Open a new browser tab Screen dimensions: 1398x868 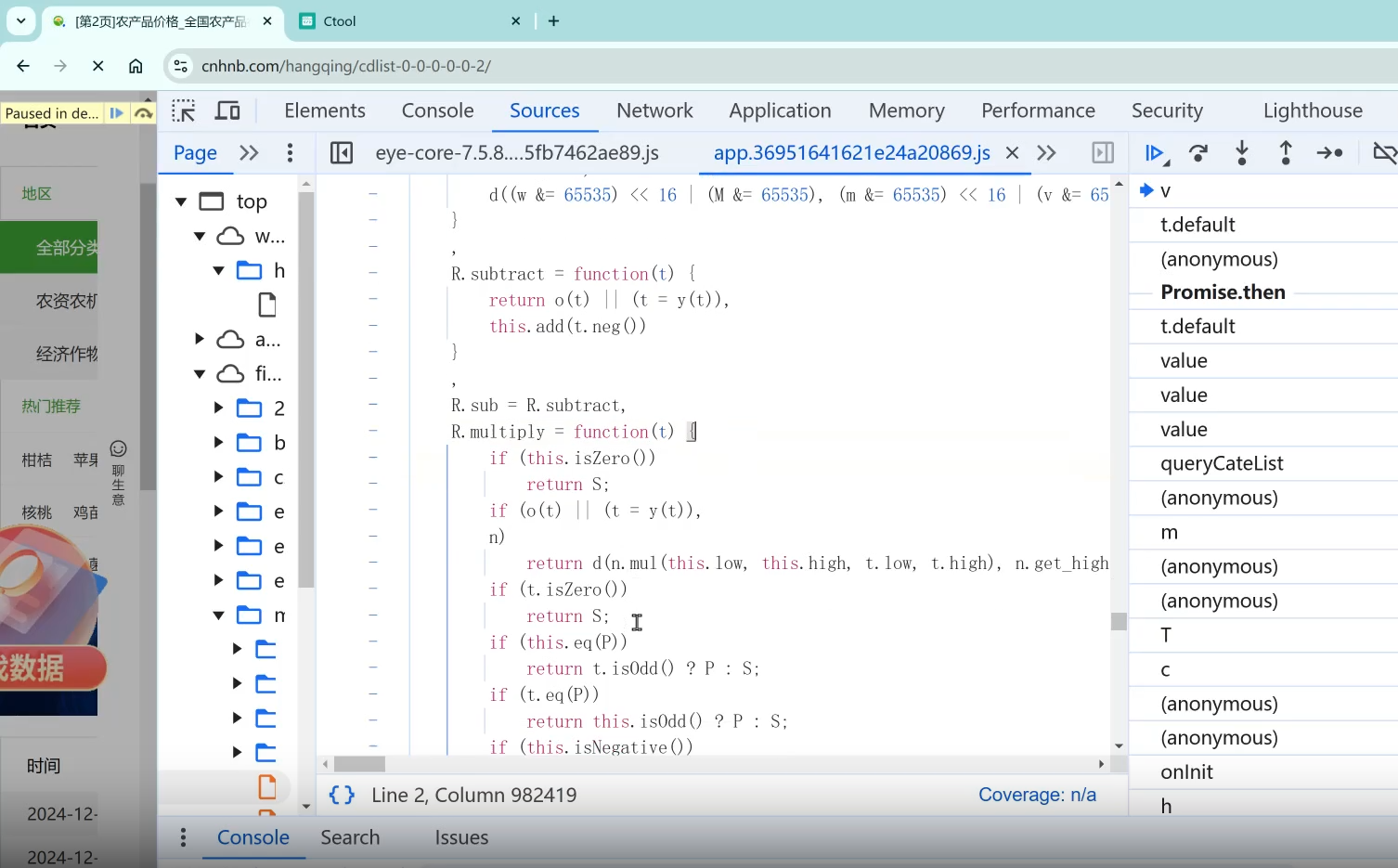(553, 20)
